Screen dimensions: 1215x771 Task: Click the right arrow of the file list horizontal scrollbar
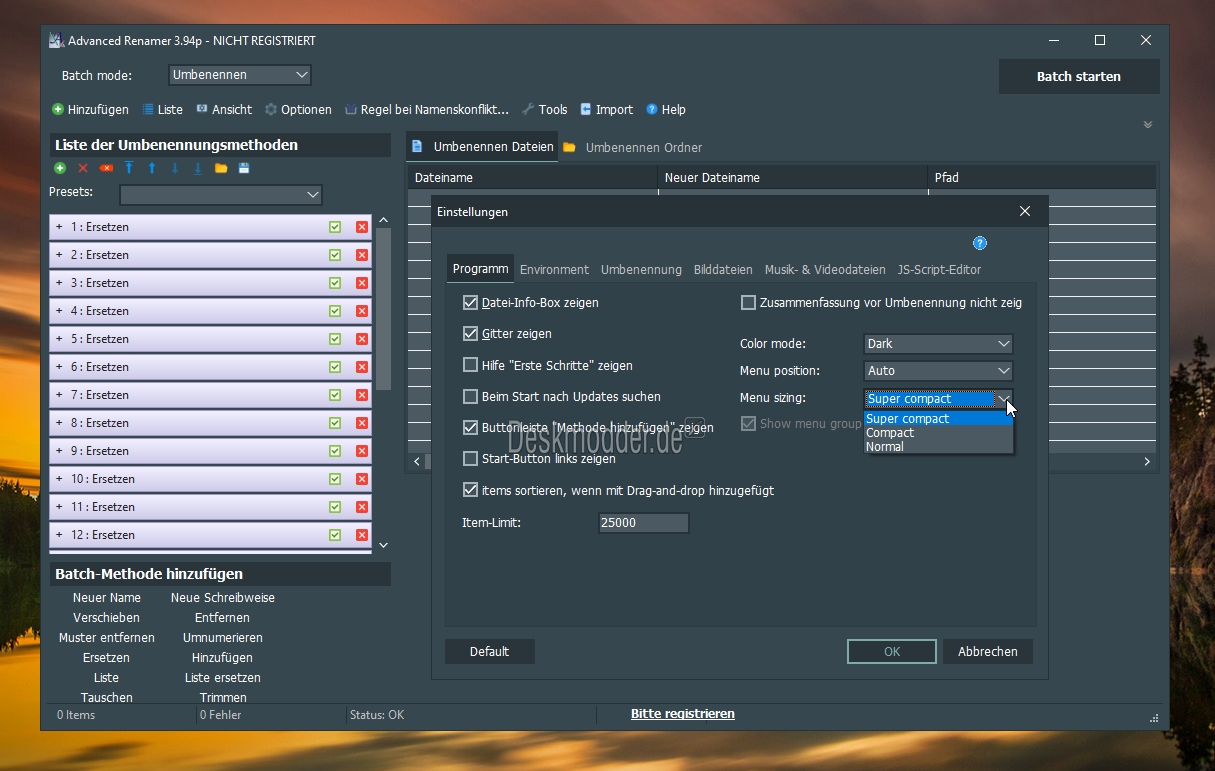[x=1147, y=461]
